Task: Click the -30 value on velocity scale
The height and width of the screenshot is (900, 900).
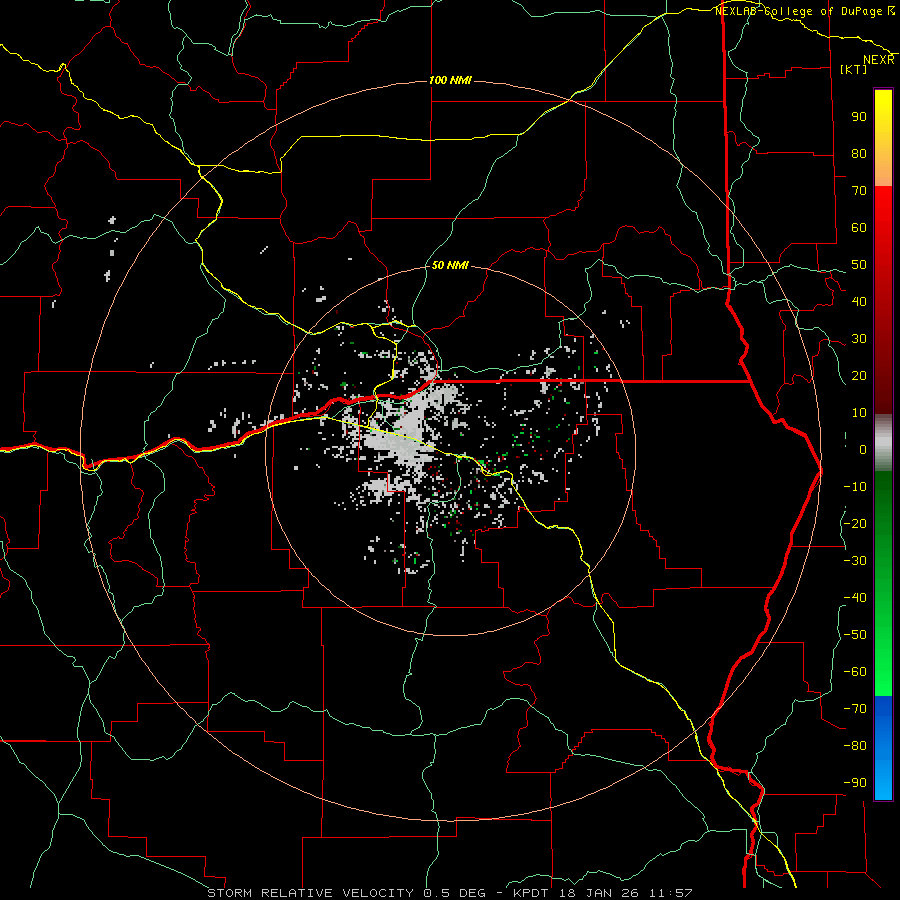Action: [855, 561]
